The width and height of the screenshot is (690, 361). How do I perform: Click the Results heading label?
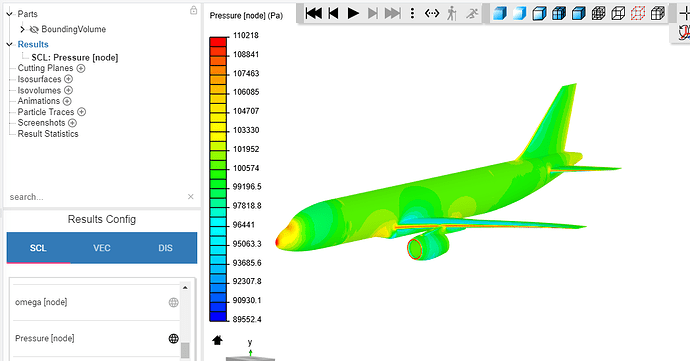pos(33,44)
